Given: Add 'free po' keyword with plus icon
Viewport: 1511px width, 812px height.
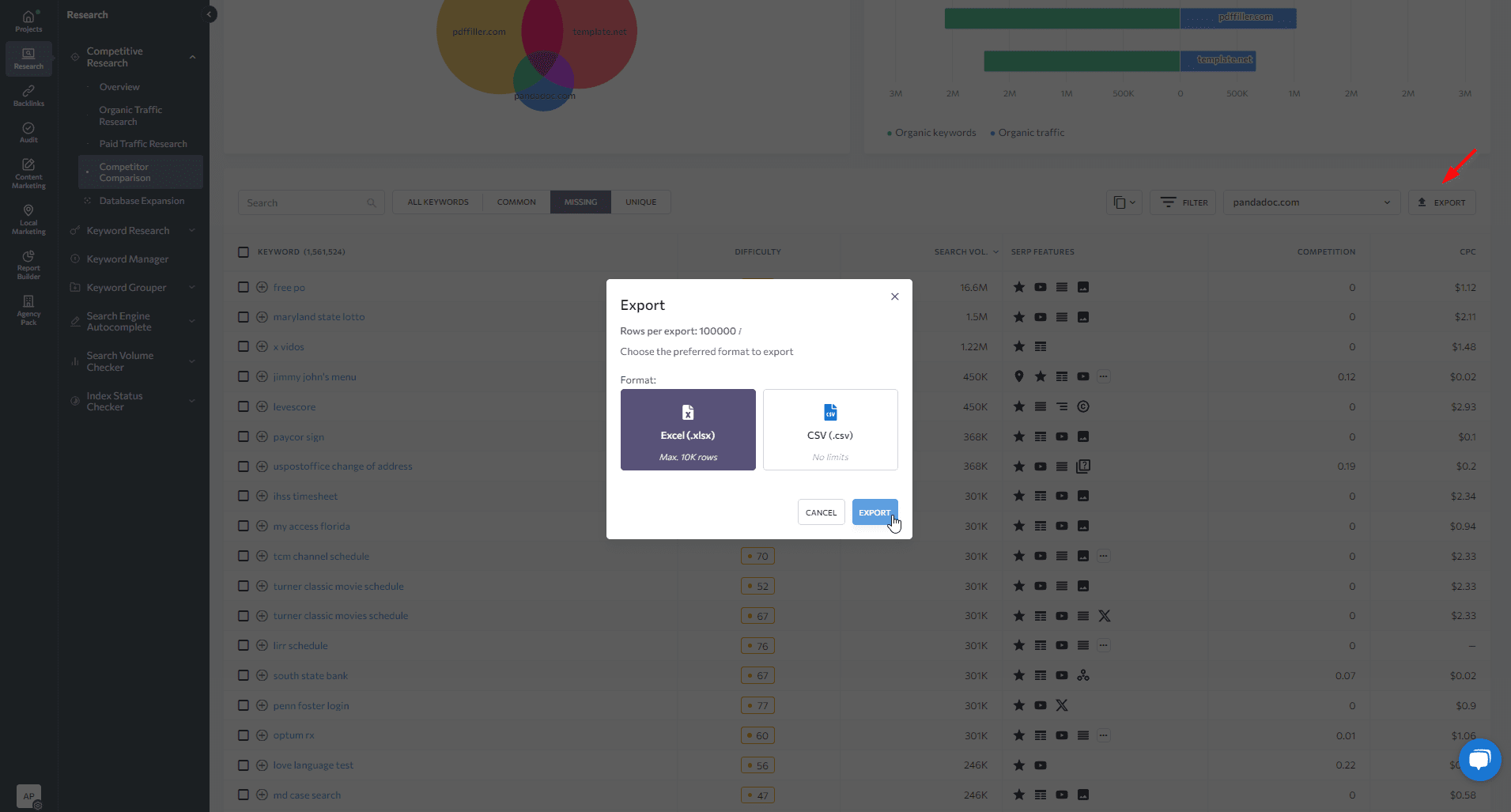Looking at the screenshot, I should [262, 287].
